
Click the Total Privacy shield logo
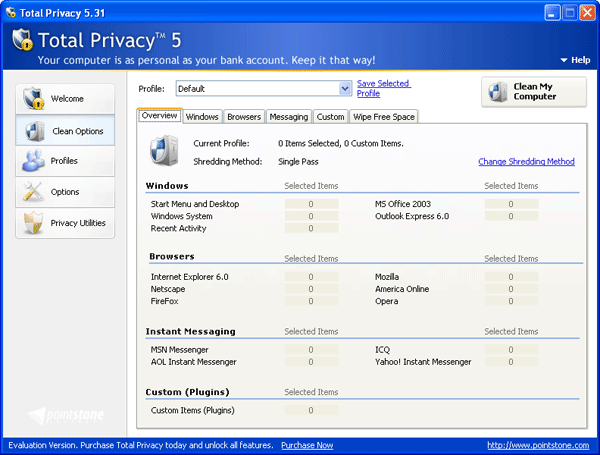coord(24,43)
